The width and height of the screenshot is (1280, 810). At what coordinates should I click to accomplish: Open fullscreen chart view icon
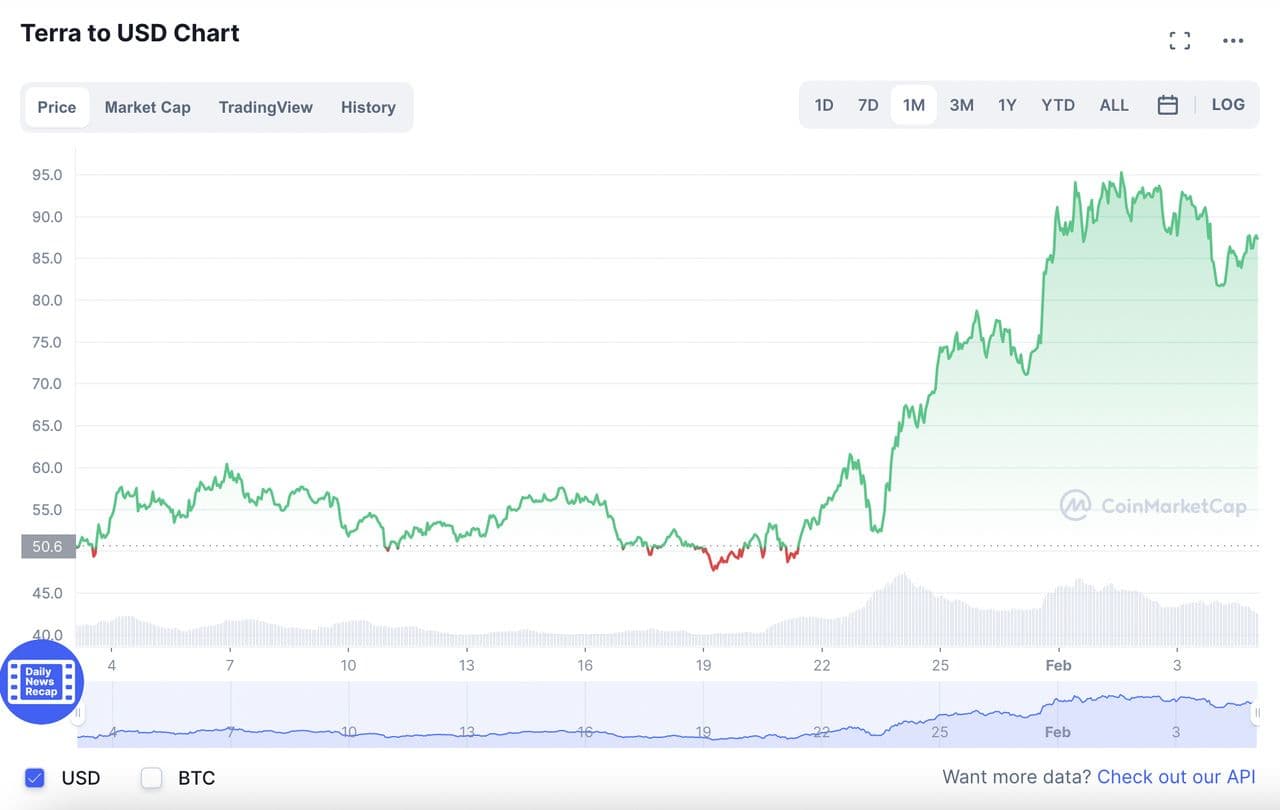pyautogui.click(x=1180, y=41)
